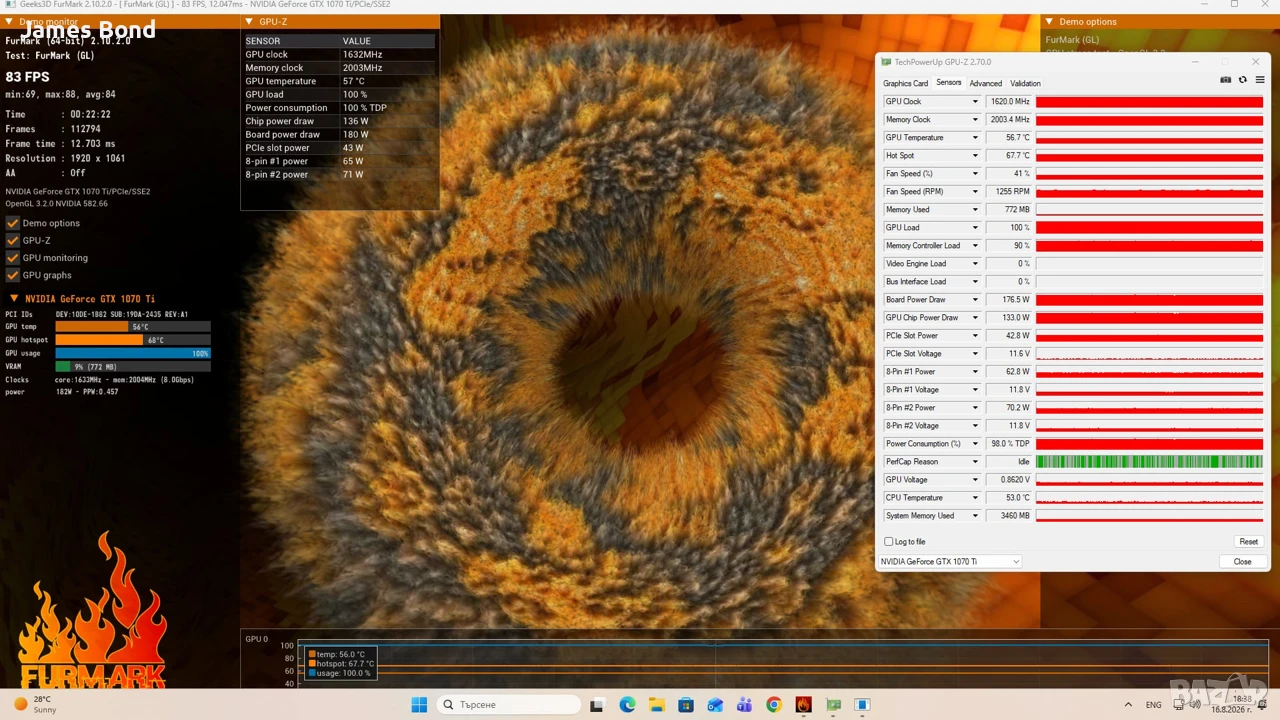Launch Google Chrome from the taskbar

click(x=773, y=705)
